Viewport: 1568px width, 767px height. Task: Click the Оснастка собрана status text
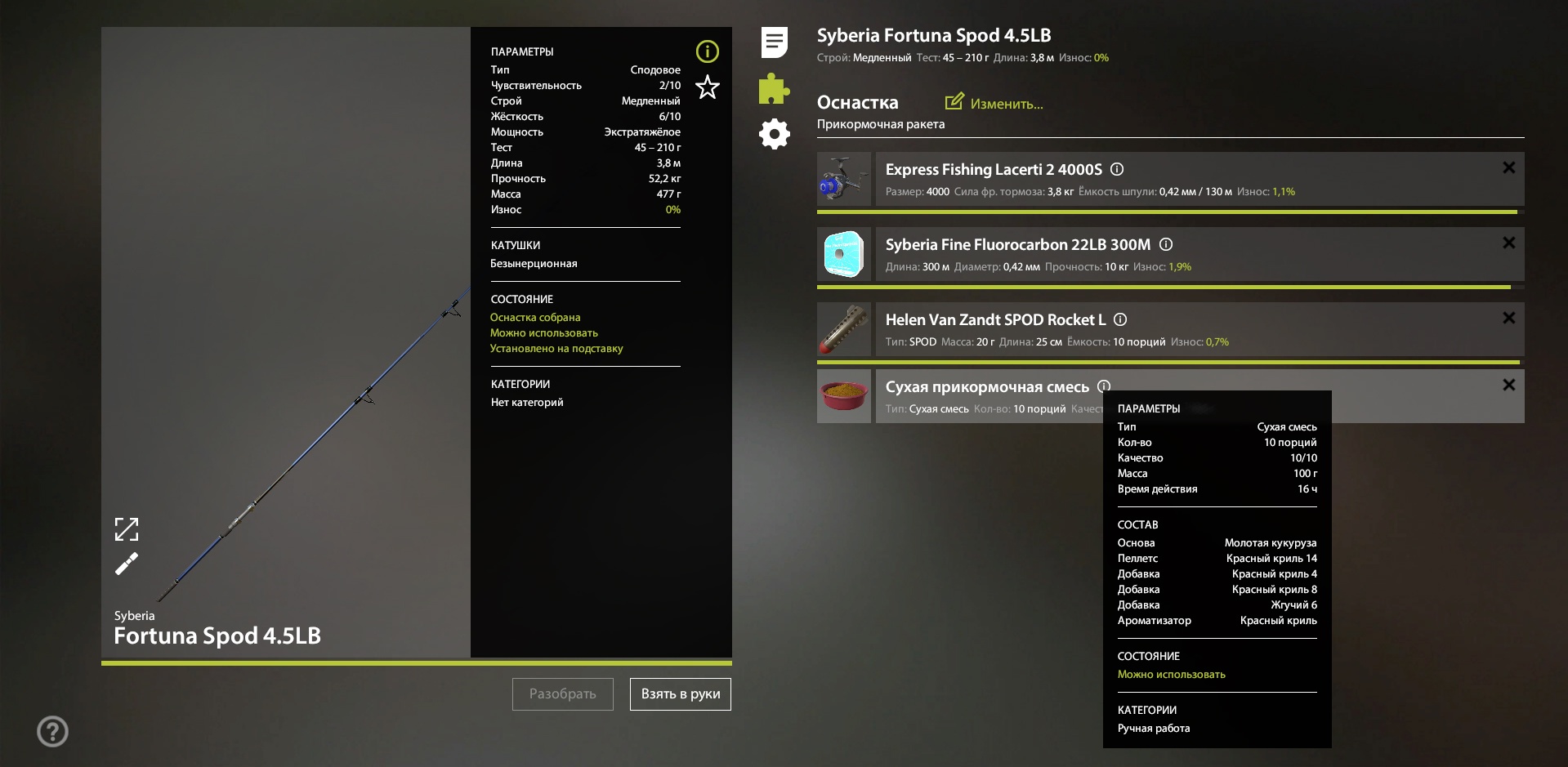pos(535,318)
